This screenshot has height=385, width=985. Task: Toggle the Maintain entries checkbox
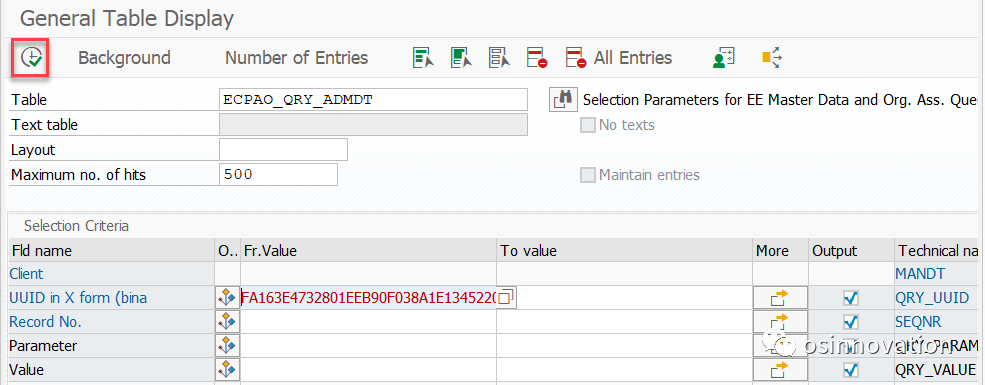click(x=587, y=175)
